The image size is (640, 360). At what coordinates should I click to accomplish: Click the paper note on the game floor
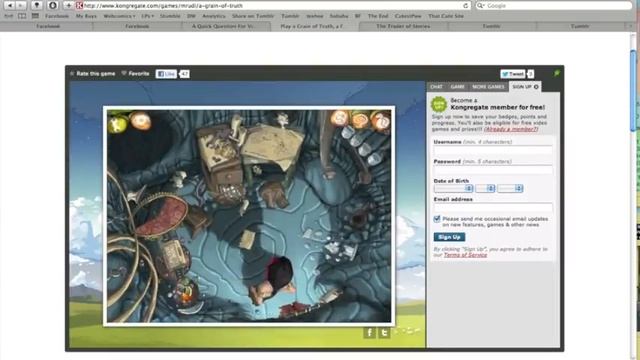(x=247, y=239)
